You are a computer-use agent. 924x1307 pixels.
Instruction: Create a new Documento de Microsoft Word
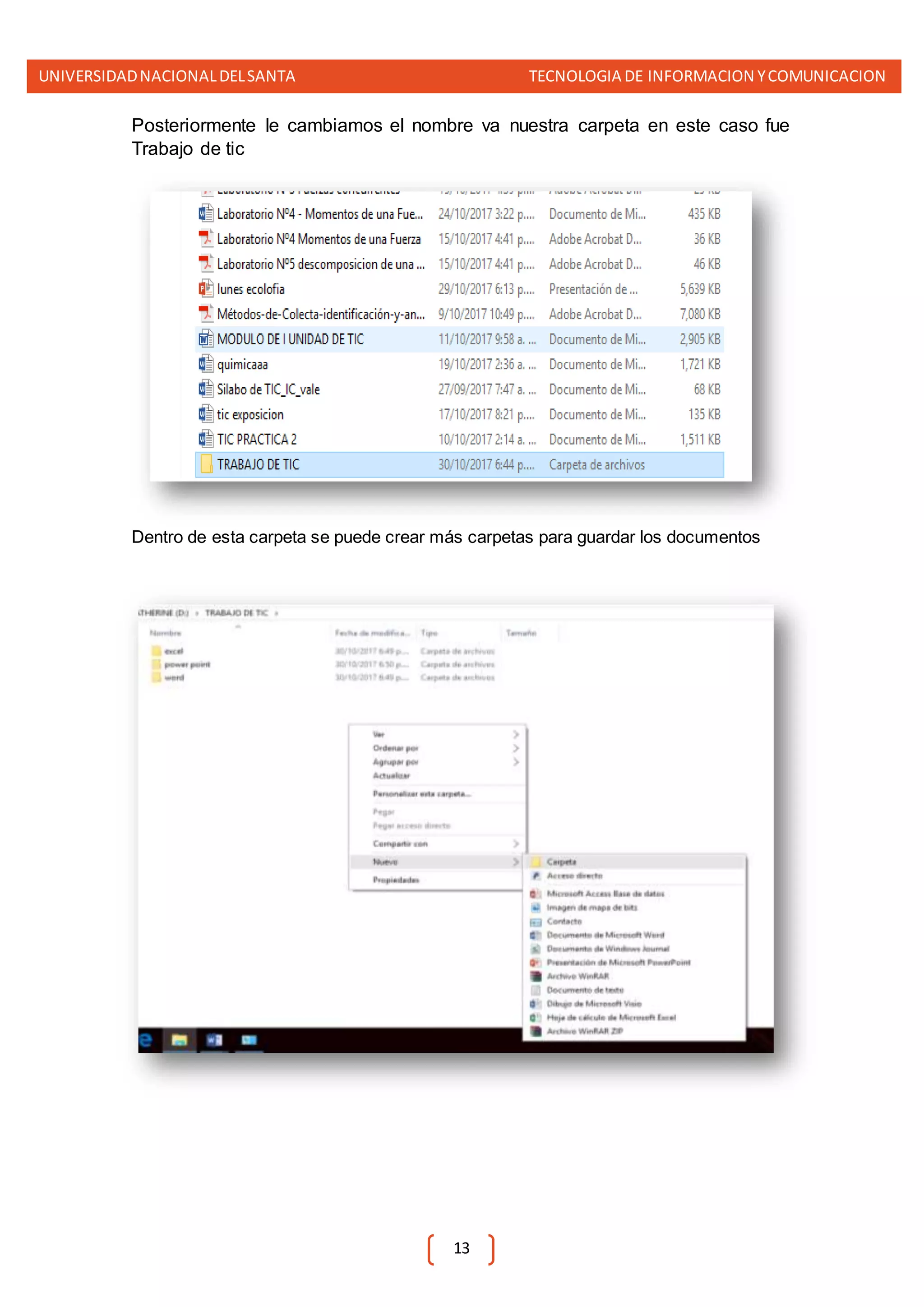pyautogui.click(x=605, y=935)
